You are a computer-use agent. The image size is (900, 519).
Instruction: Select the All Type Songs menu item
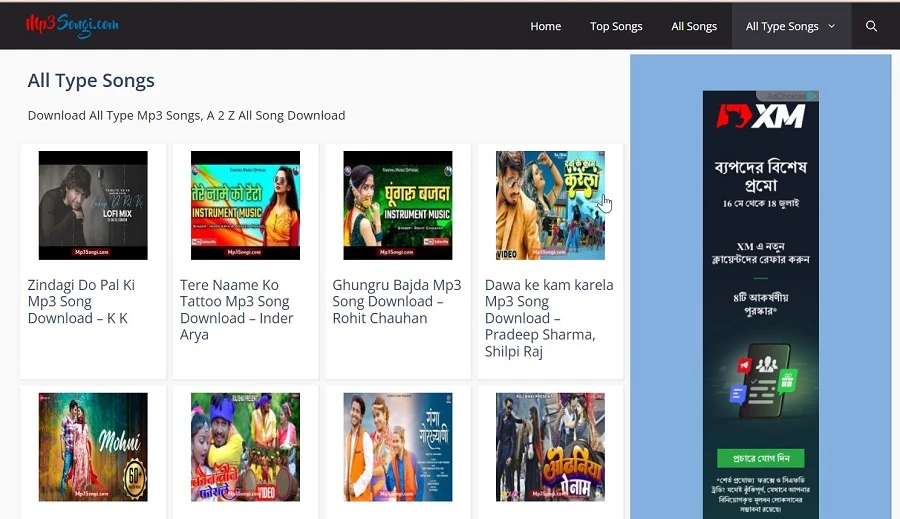[x=782, y=26]
